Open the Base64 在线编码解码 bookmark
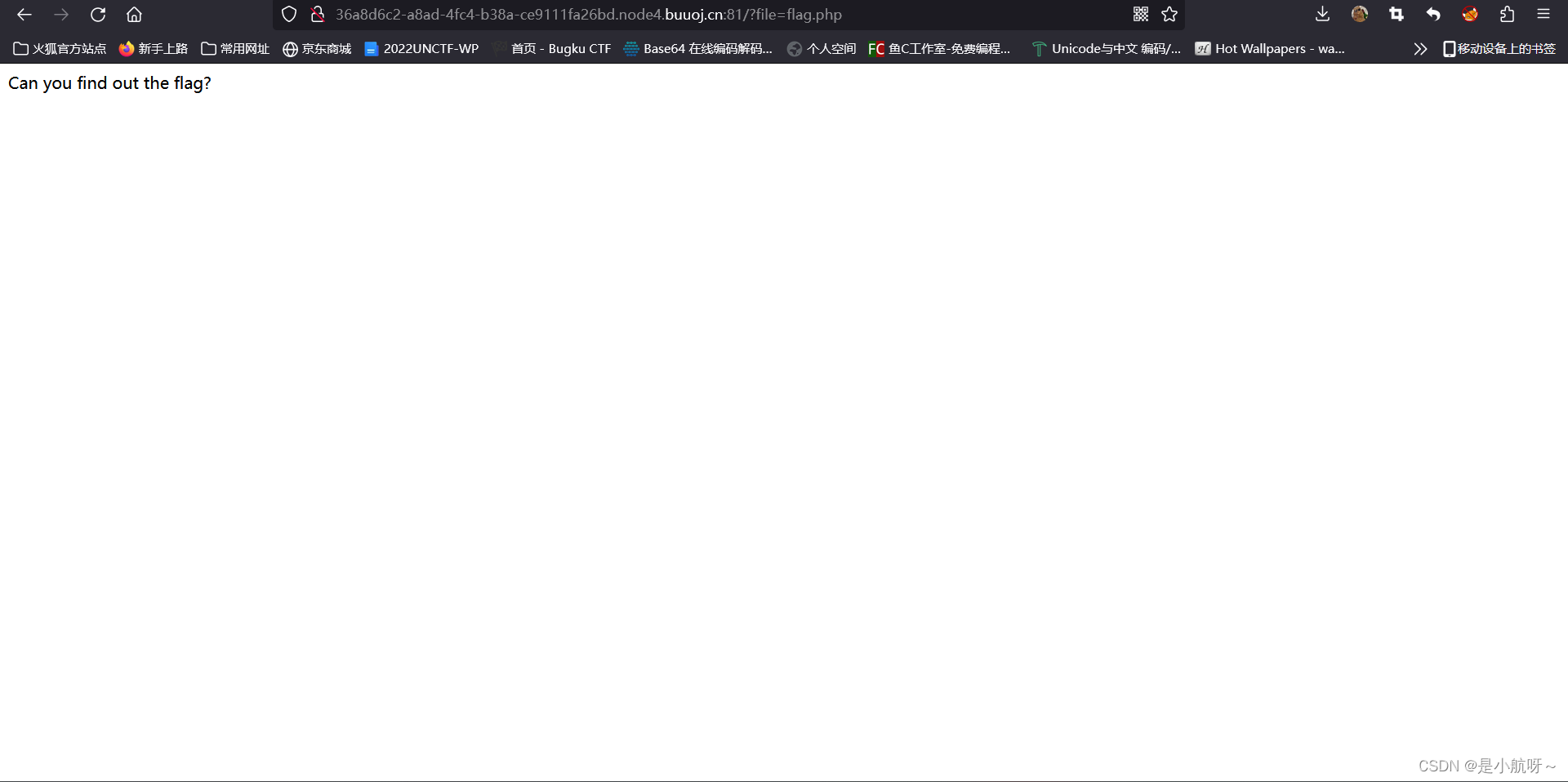 pos(698,48)
